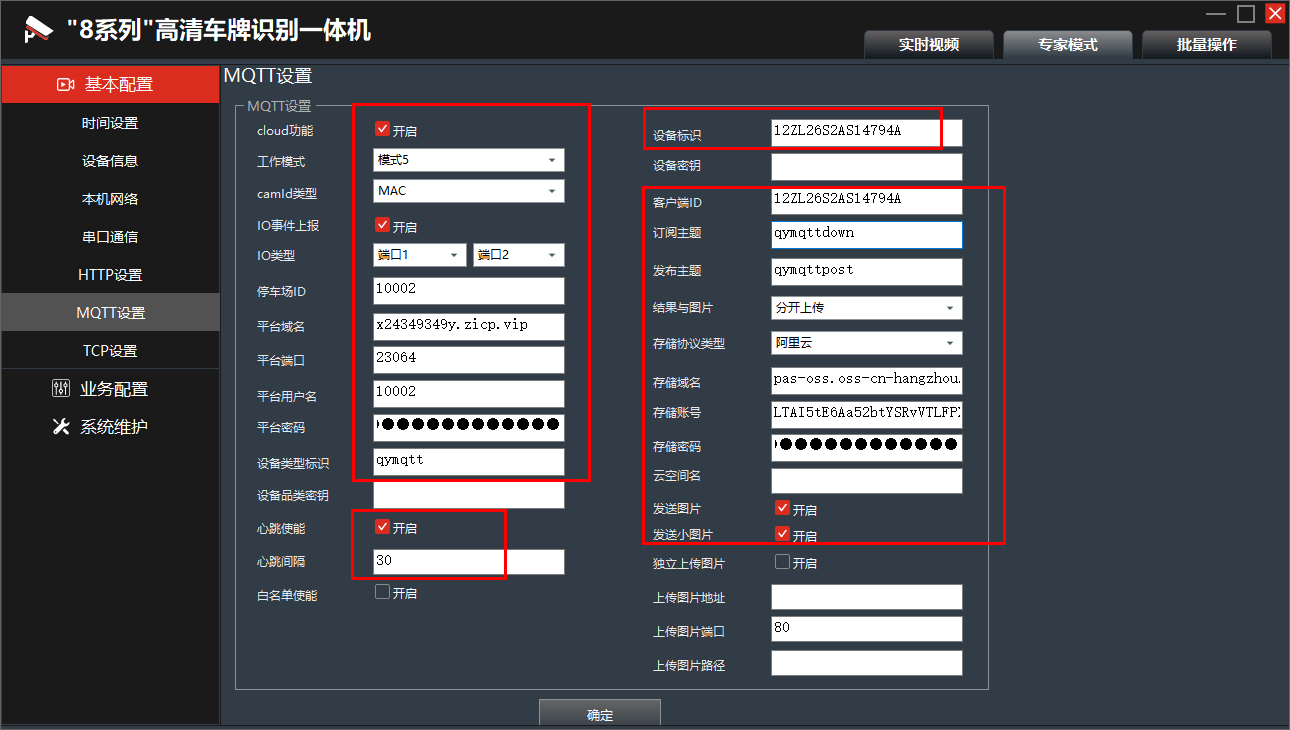Click the 上传图片端口 field with 80

pos(867,629)
